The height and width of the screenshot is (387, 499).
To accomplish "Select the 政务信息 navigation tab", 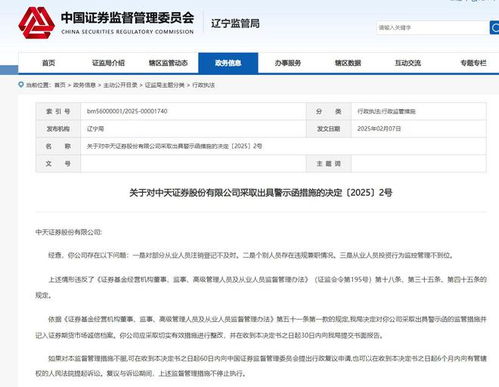I will coord(228,63).
